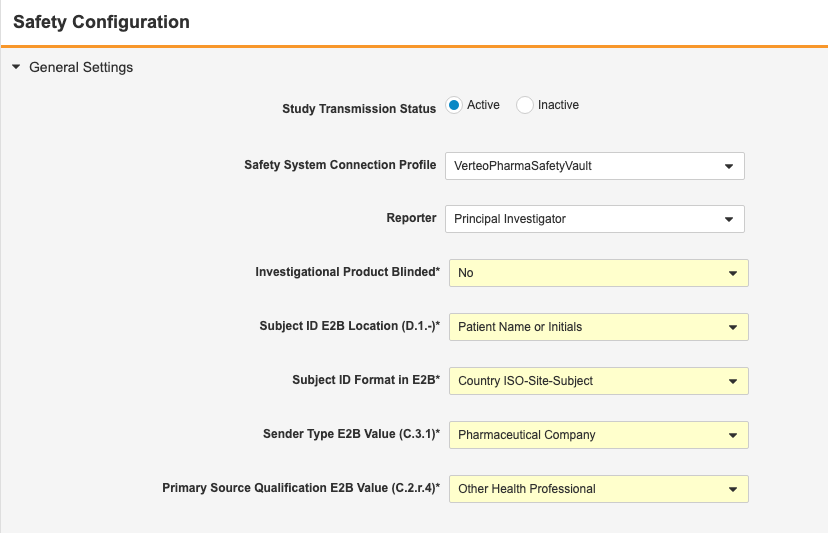The height and width of the screenshot is (533, 828).
Task: Open the Safety System Connection Profile dropdown
Action: point(594,166)
